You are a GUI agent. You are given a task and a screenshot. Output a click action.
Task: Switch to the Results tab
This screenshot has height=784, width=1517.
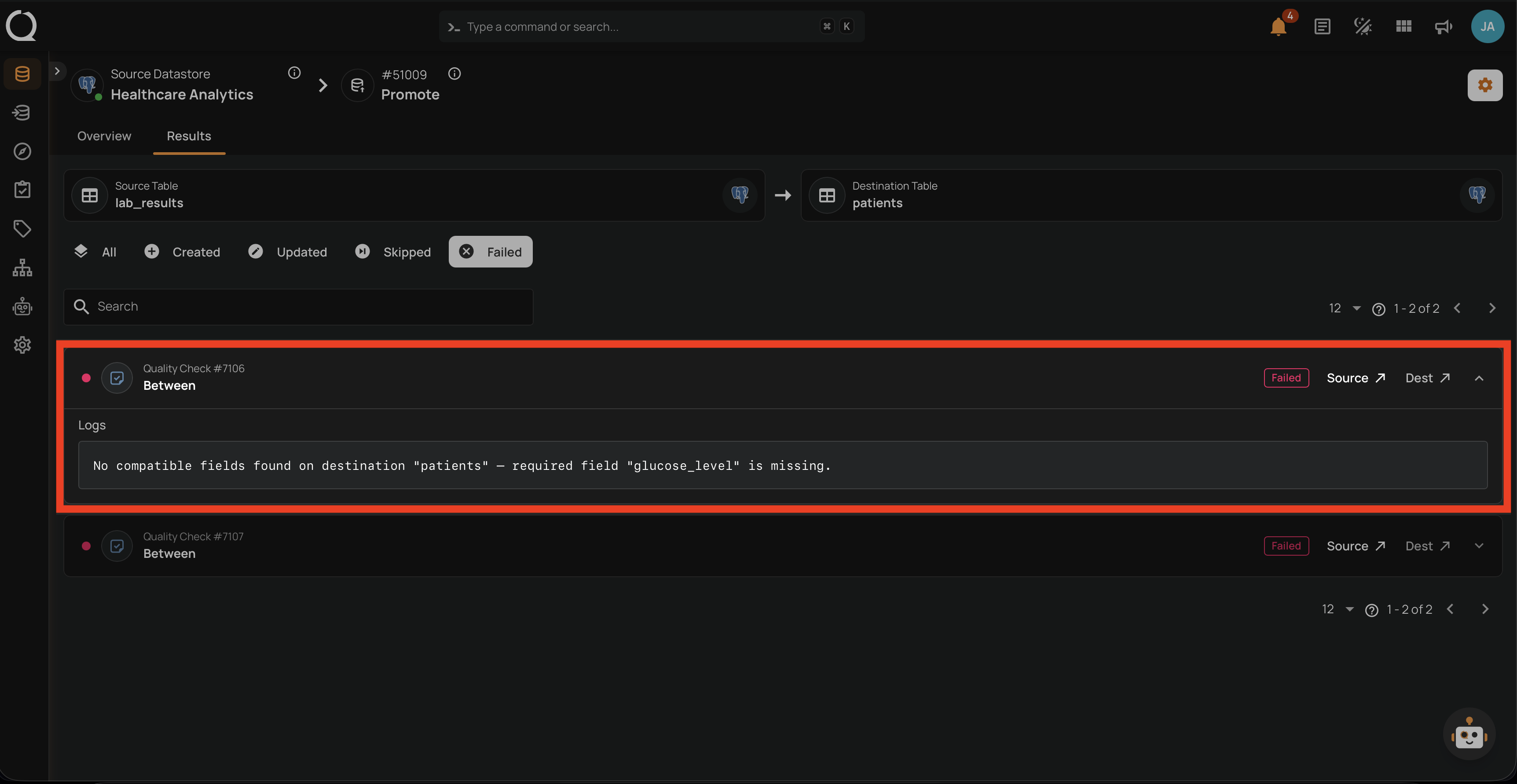click(x=189, y=136)
